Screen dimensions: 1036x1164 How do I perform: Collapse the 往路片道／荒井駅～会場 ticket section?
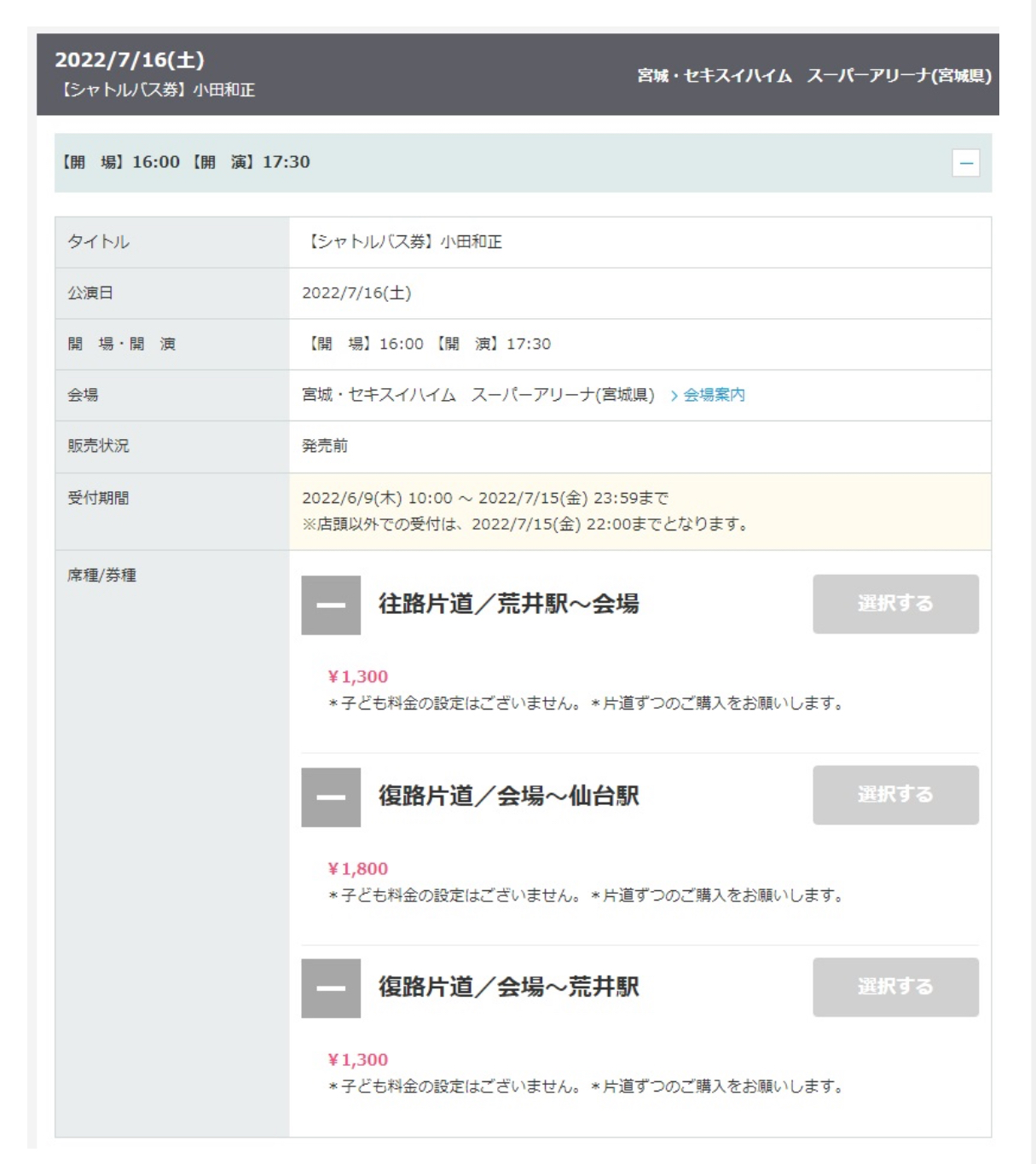pos(331,605)
